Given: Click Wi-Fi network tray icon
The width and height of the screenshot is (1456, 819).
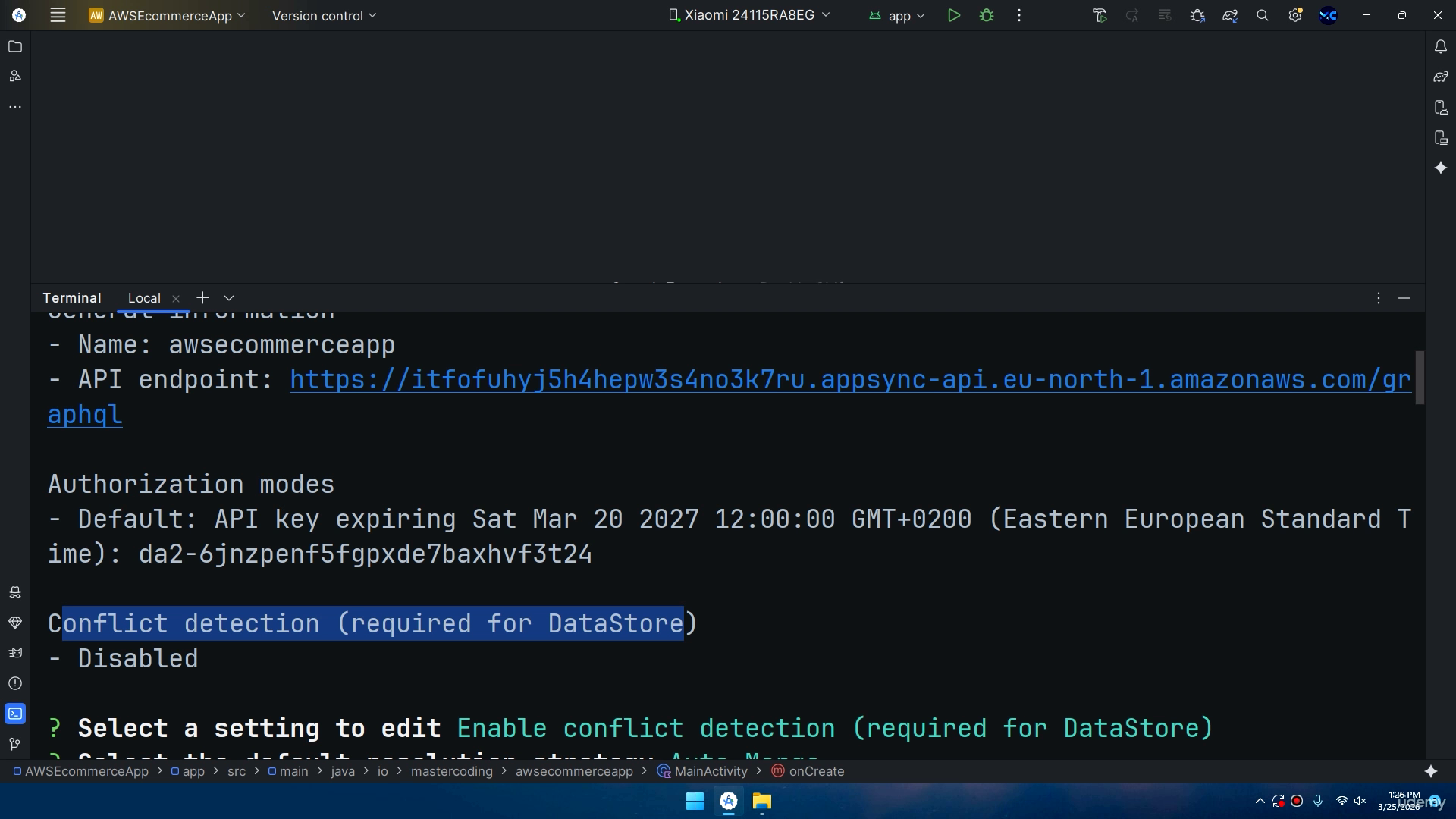Looking at the screenshot, I should pyautogui.click(x=1341, y=801).
